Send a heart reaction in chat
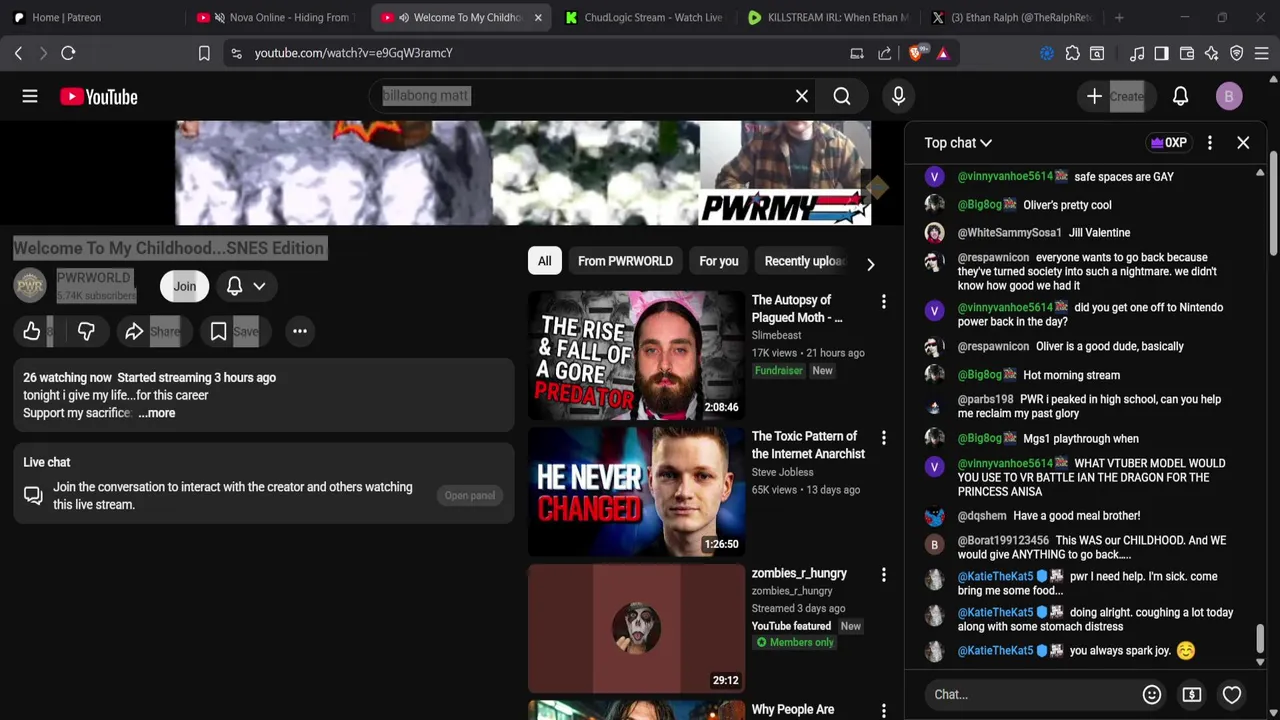The height and width of the screenshot is (720, 1280). coord(1232,694)
